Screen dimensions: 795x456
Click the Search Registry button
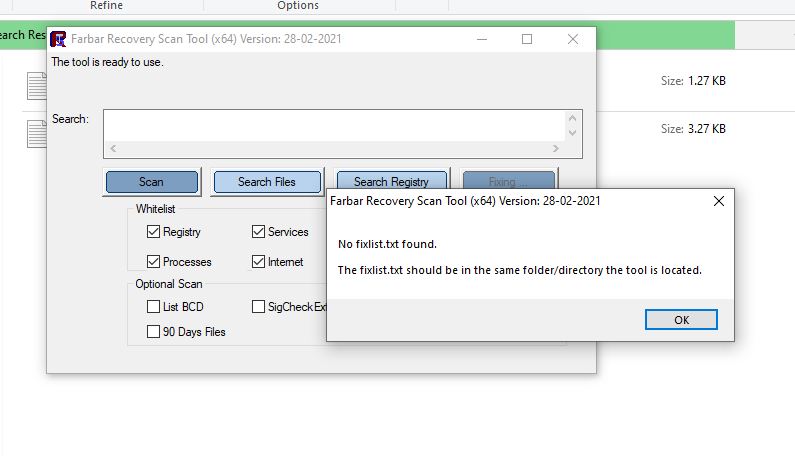[391, 180]
